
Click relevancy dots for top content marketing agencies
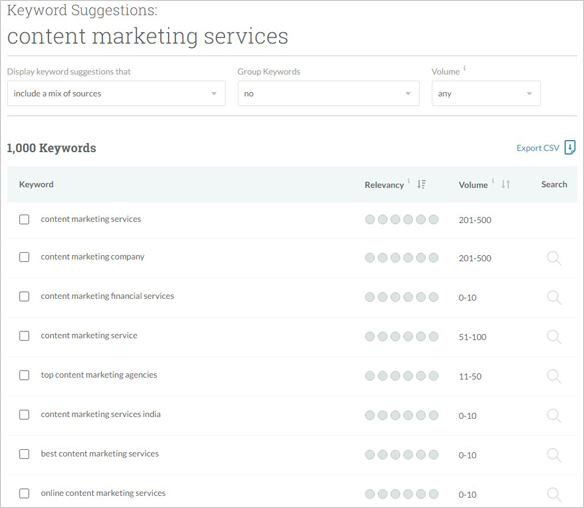(x=402, y=376)
